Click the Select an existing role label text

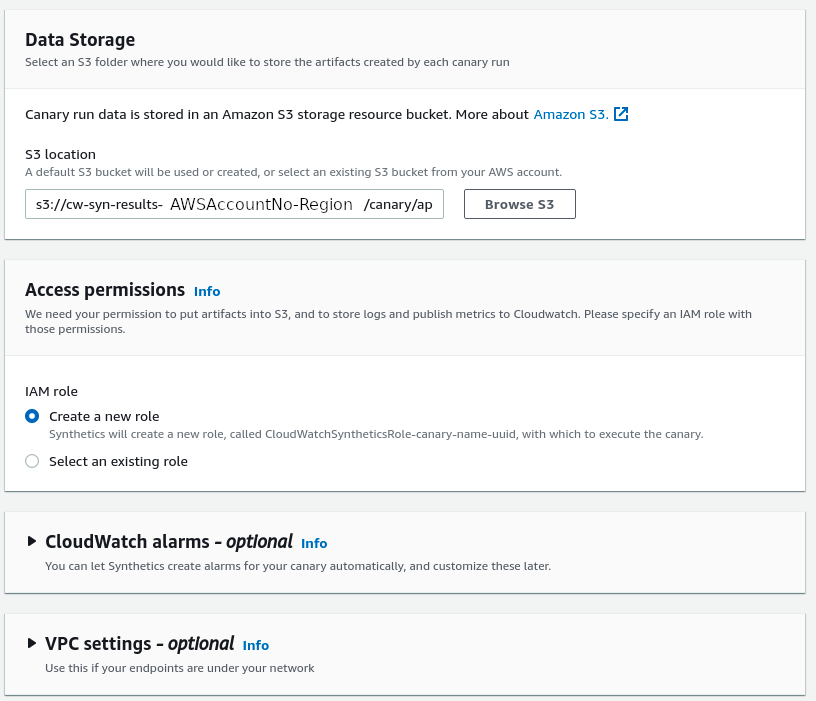point(118,461)
